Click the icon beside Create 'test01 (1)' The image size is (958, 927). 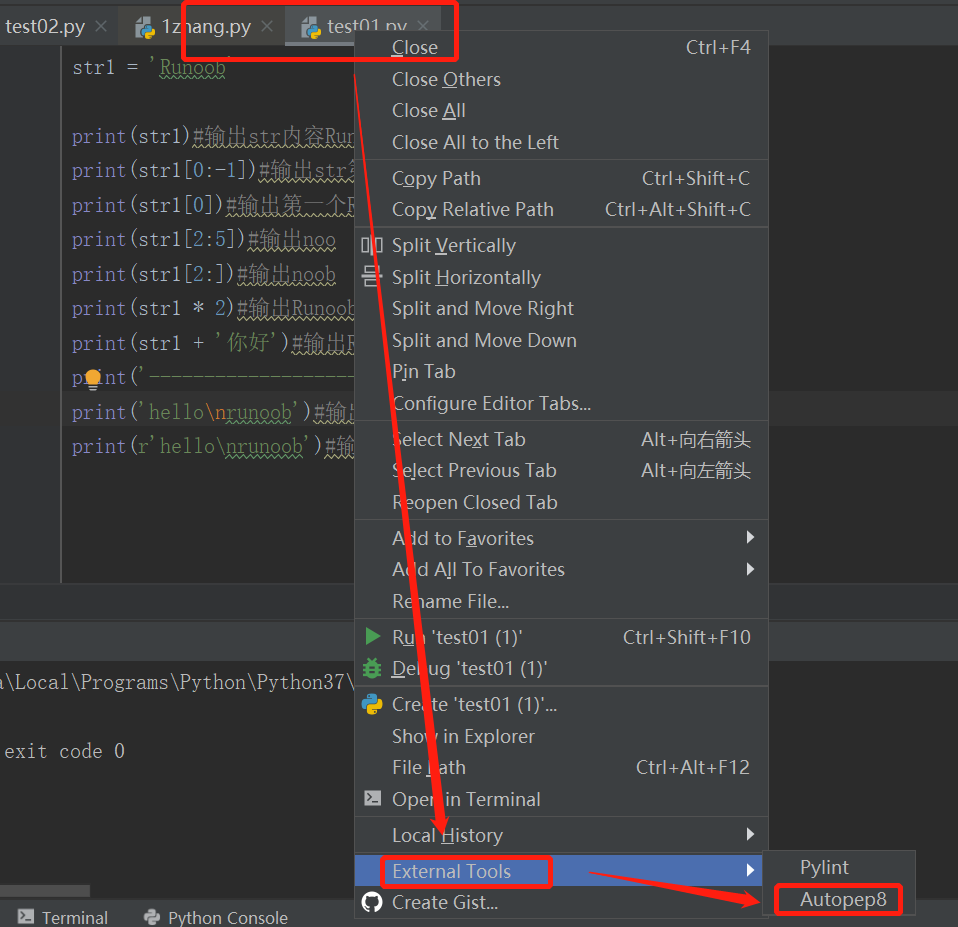tap(370, 704)
